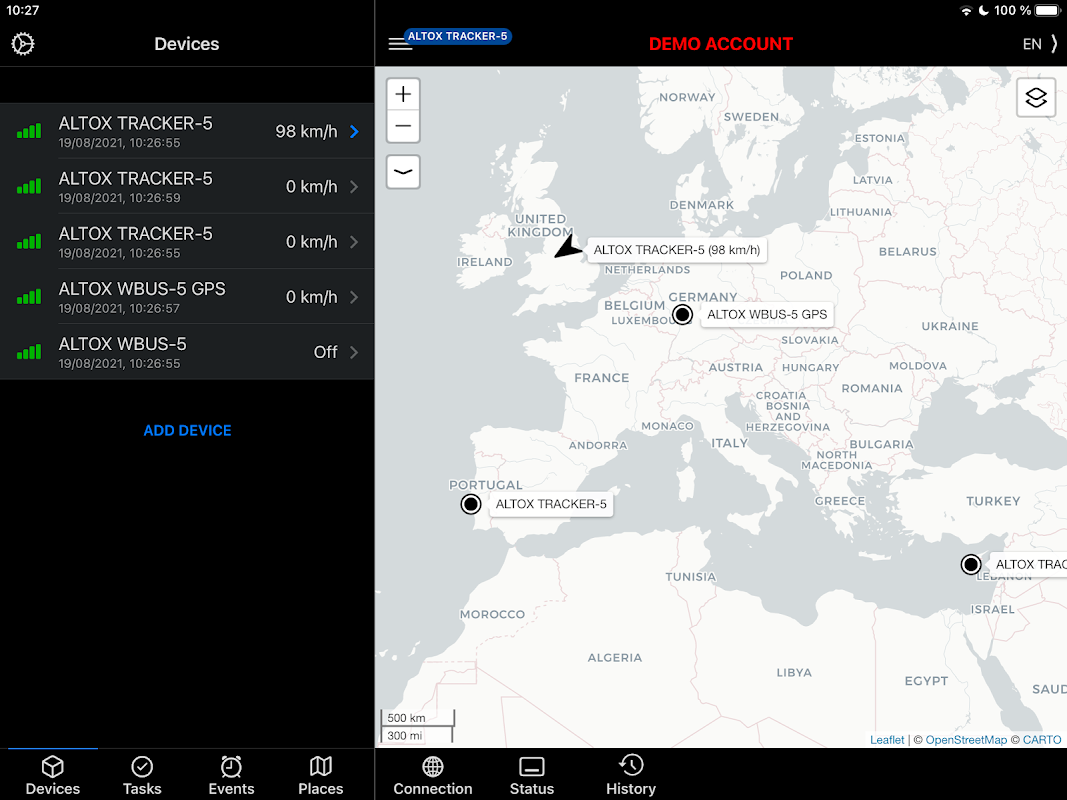Click ALTOX TRACKER-5 label near Portugal

(x=551, y=504)
